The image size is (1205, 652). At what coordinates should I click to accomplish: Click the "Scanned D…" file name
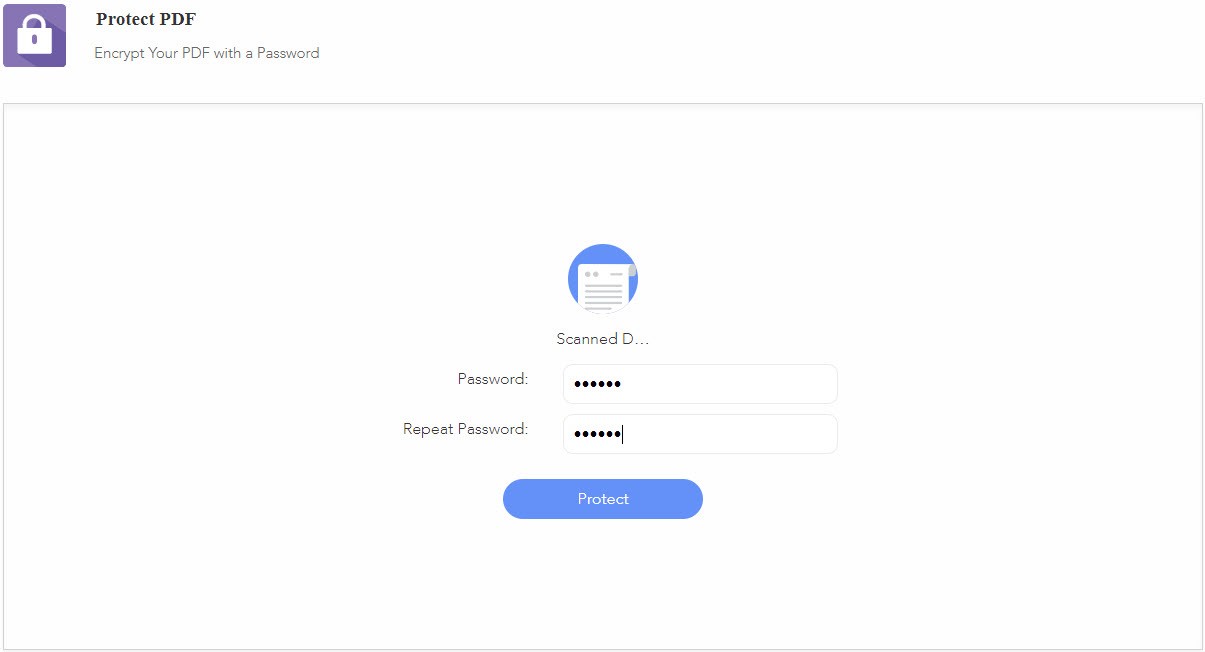point(603,339)
